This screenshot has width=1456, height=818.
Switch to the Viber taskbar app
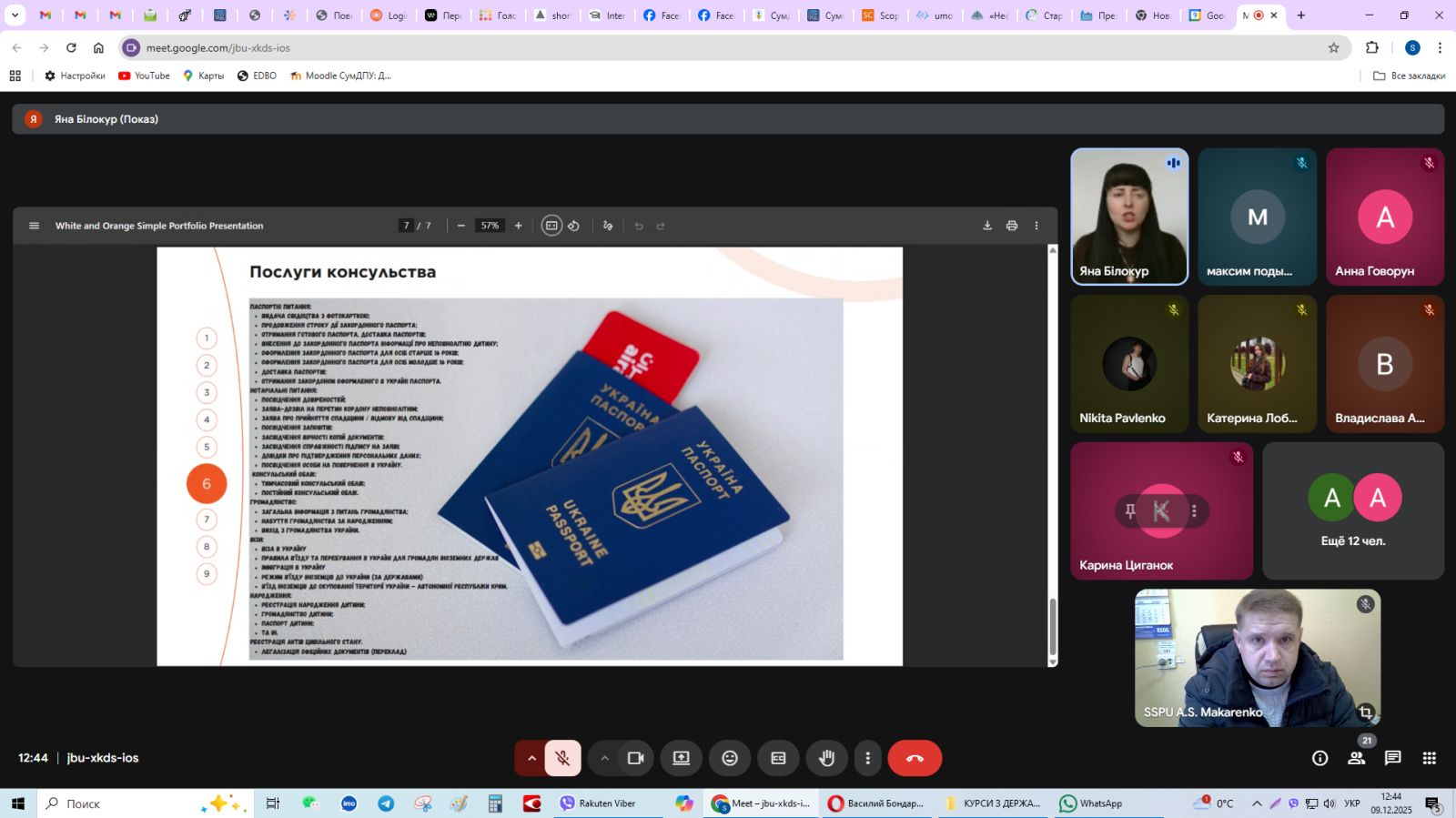tap(597, 803)
